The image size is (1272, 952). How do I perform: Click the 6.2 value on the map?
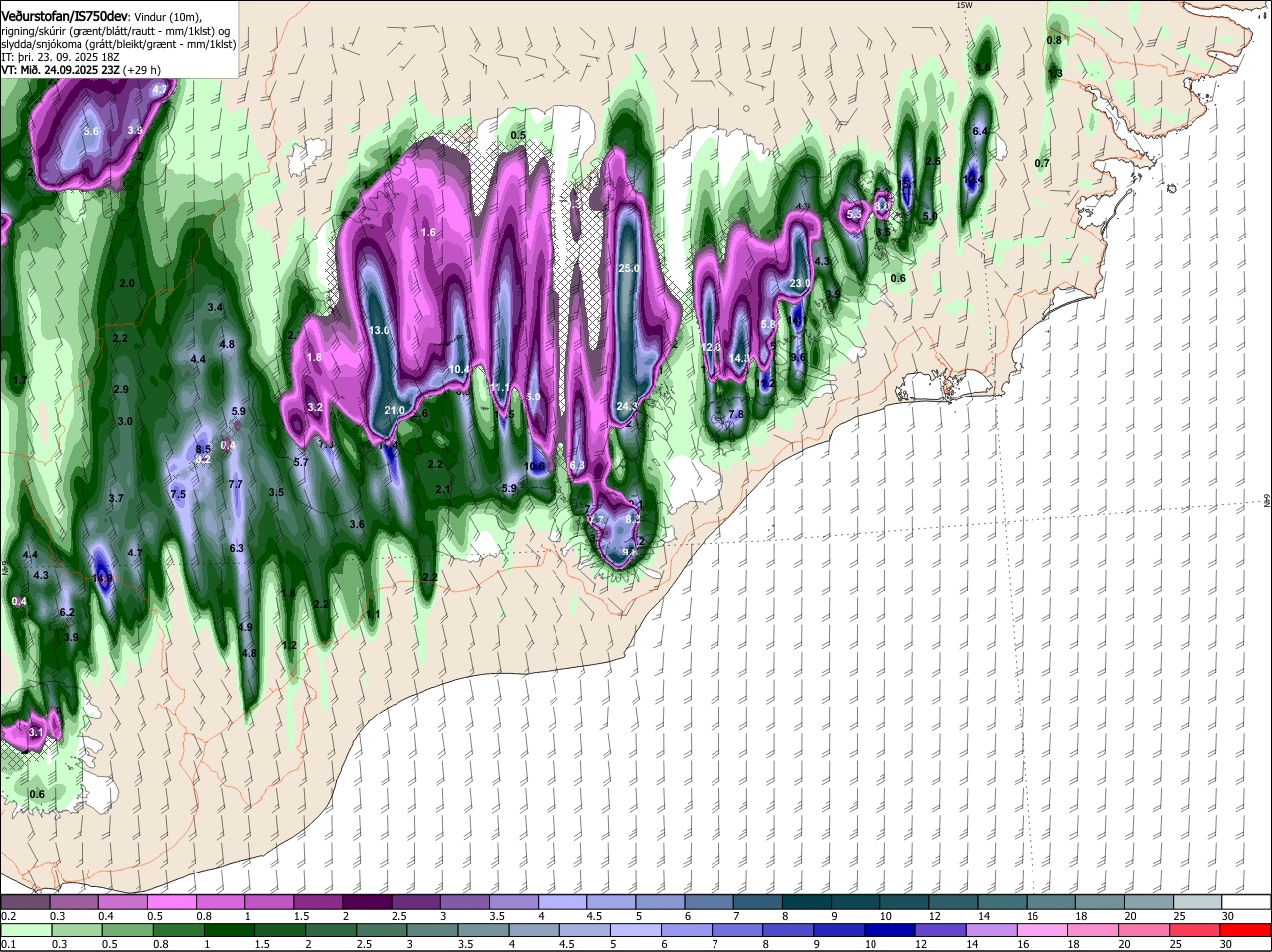pos(67,612)
